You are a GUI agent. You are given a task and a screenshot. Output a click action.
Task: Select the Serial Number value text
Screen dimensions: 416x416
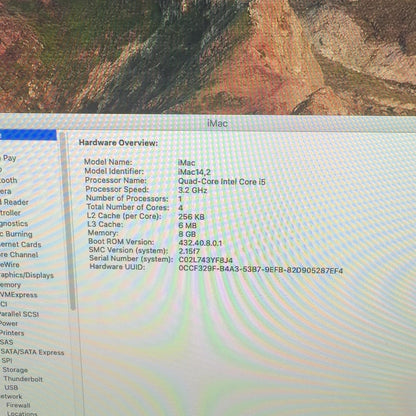point(206,260)
